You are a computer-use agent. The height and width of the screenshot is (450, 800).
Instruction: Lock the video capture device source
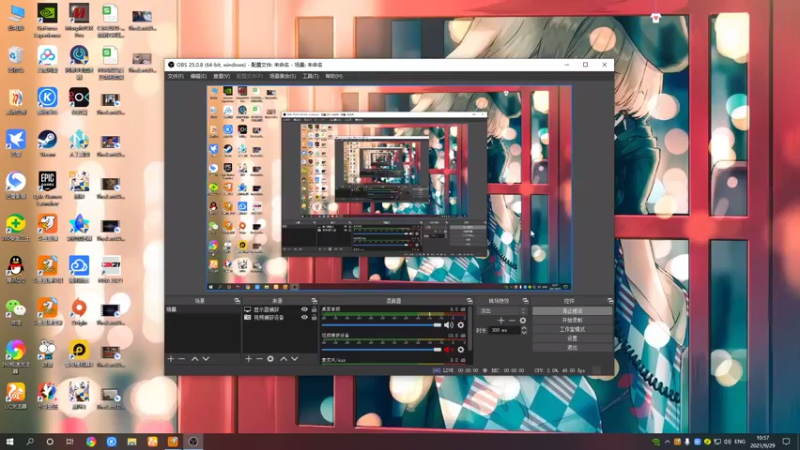click(x=314, y=317)
